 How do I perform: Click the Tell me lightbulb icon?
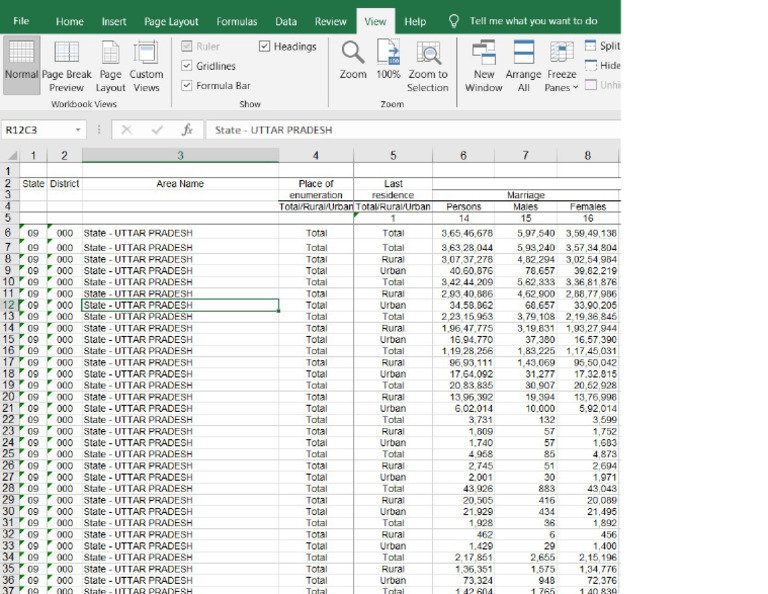[x=454, y=21]
